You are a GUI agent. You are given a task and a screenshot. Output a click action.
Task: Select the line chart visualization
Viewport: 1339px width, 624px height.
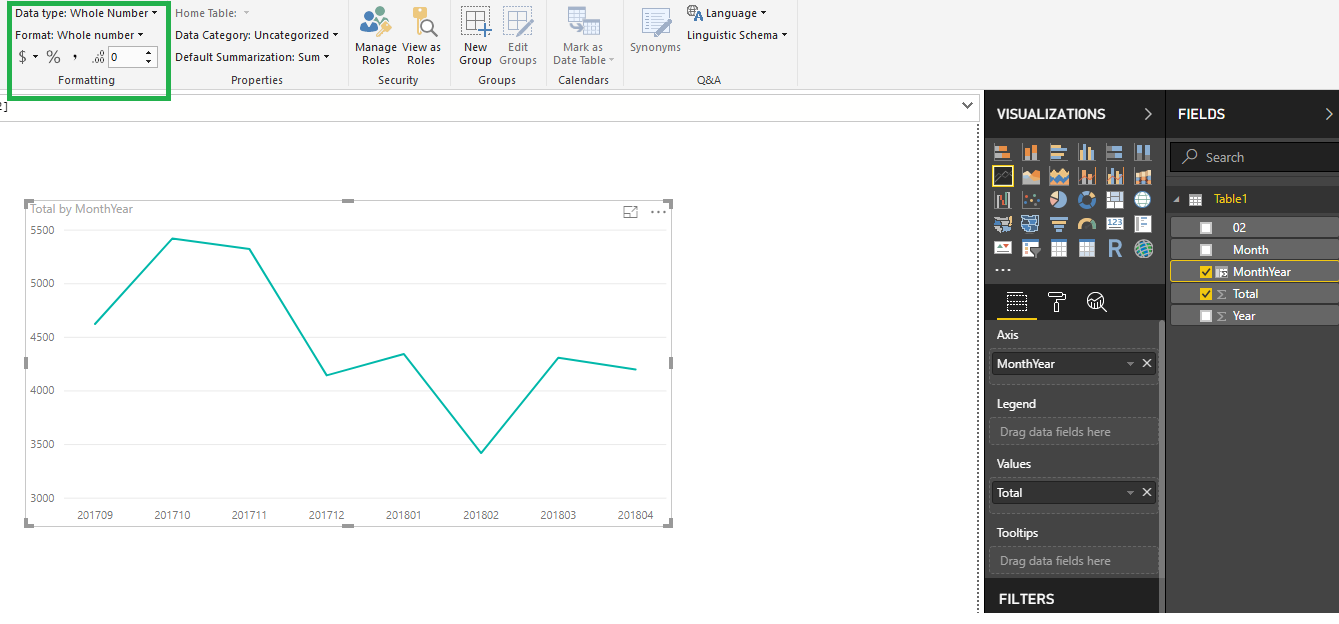tap(1002, 177)
